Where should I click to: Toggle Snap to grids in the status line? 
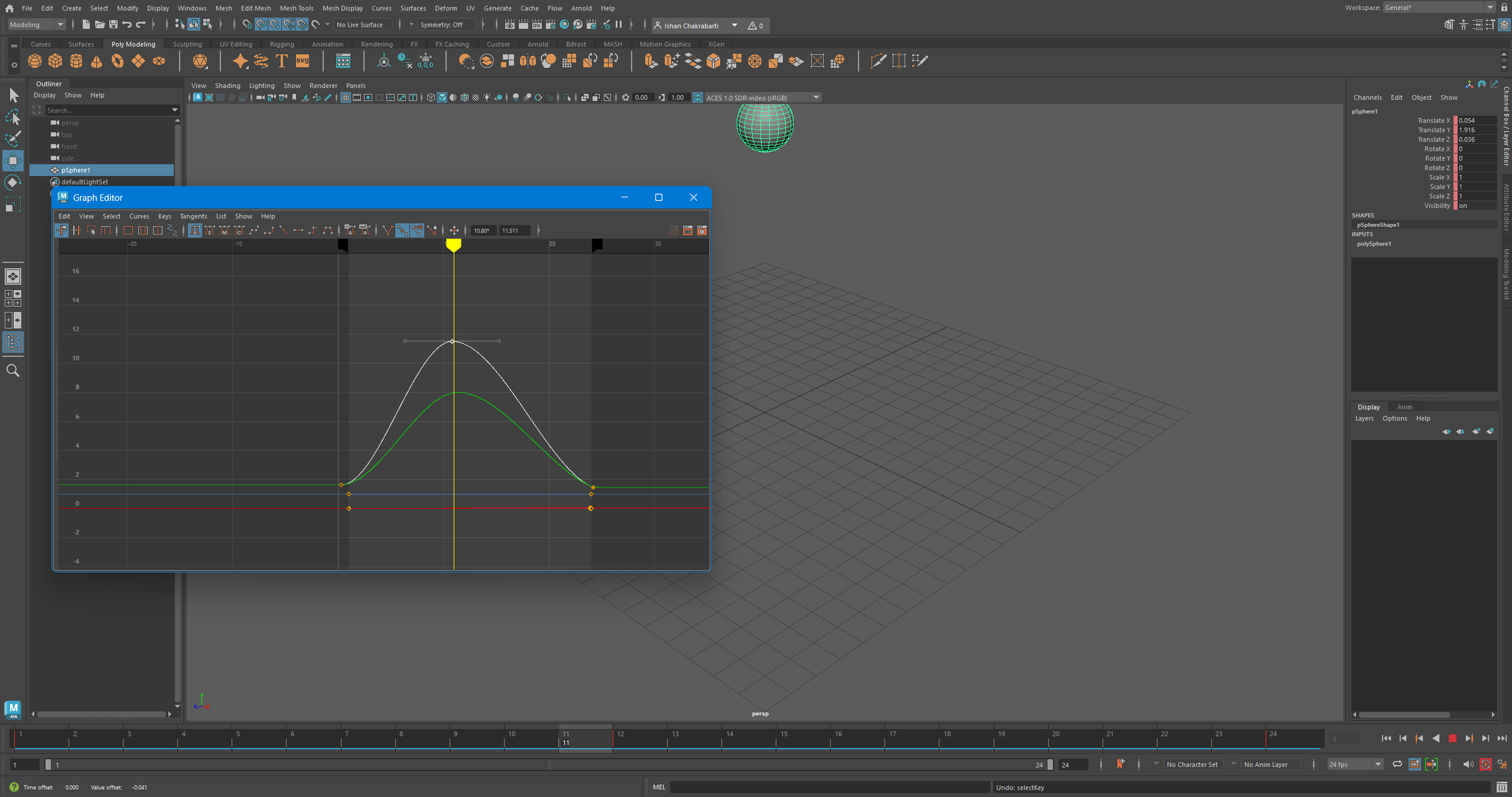pos(247,25)
